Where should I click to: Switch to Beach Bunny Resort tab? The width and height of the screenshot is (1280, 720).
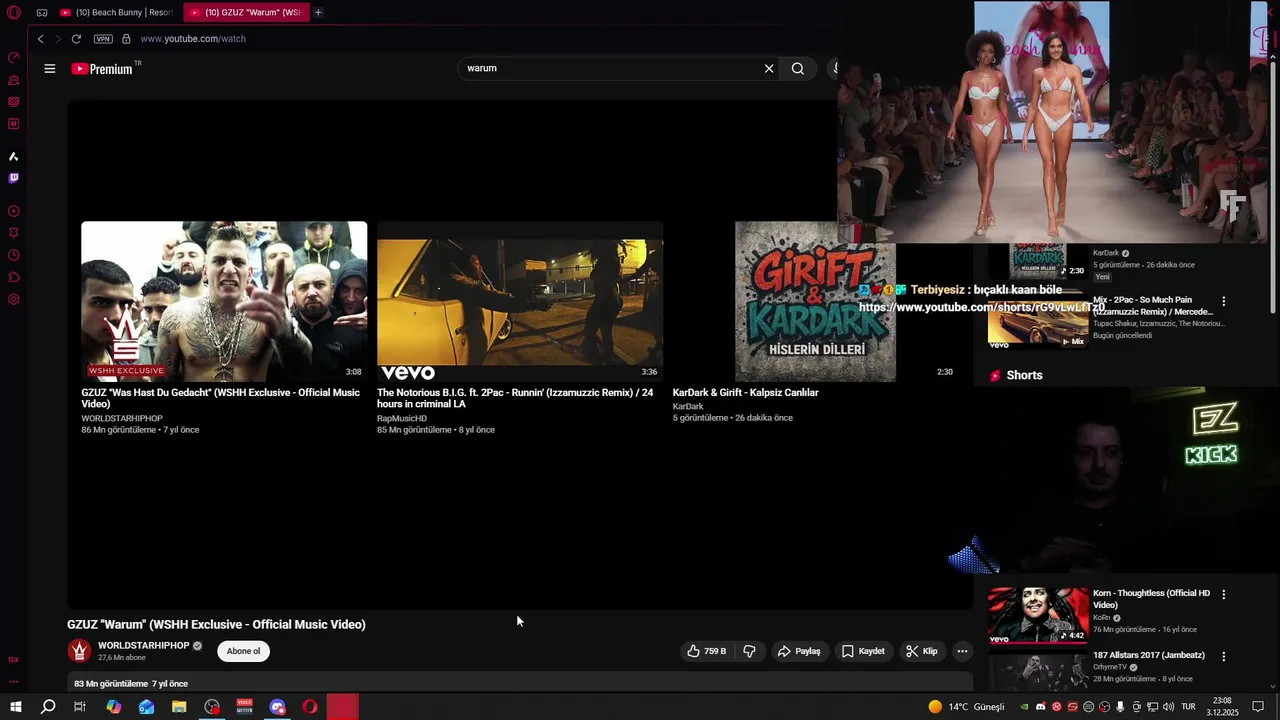[x=116, y=12]
